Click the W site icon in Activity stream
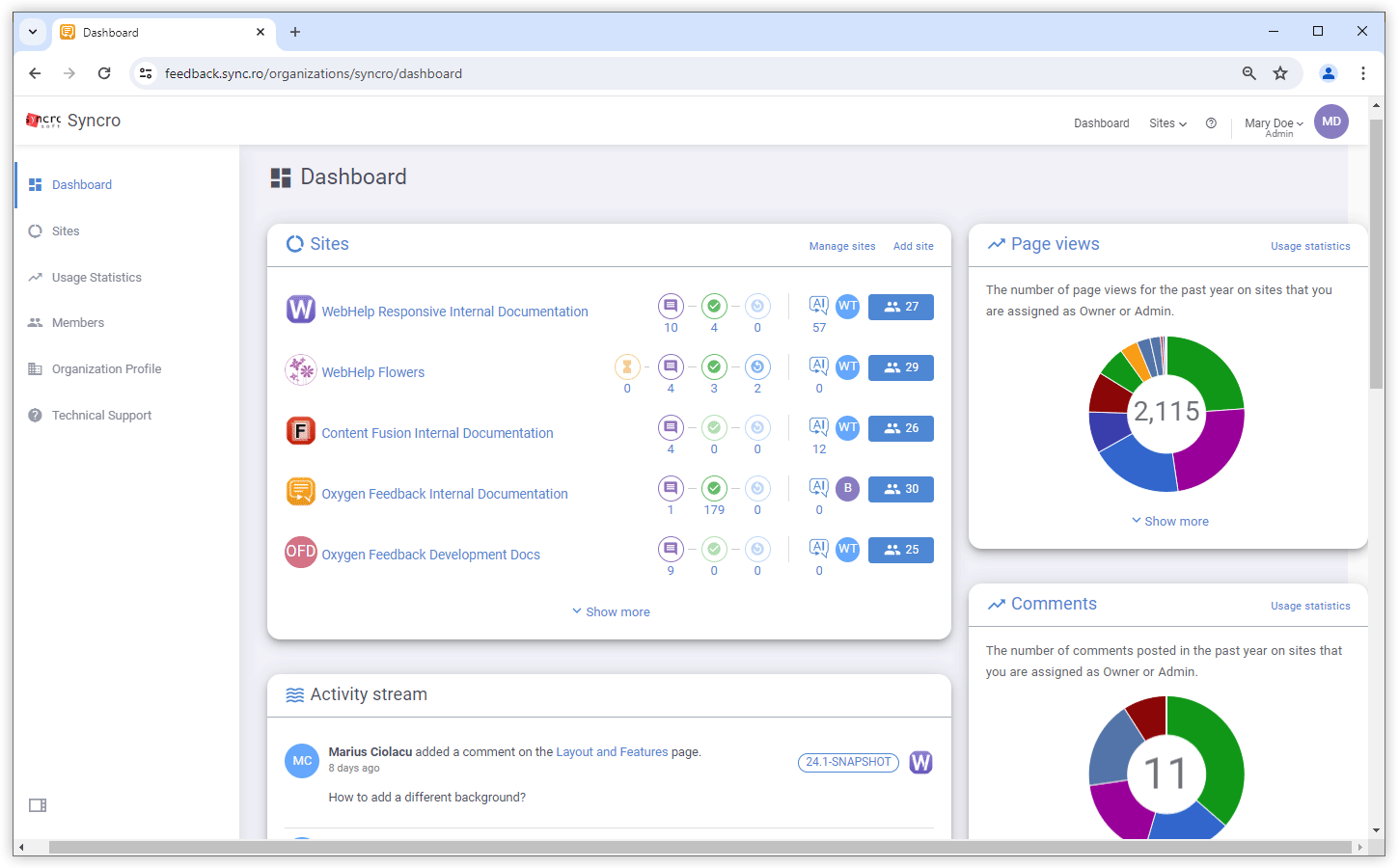 921,763
